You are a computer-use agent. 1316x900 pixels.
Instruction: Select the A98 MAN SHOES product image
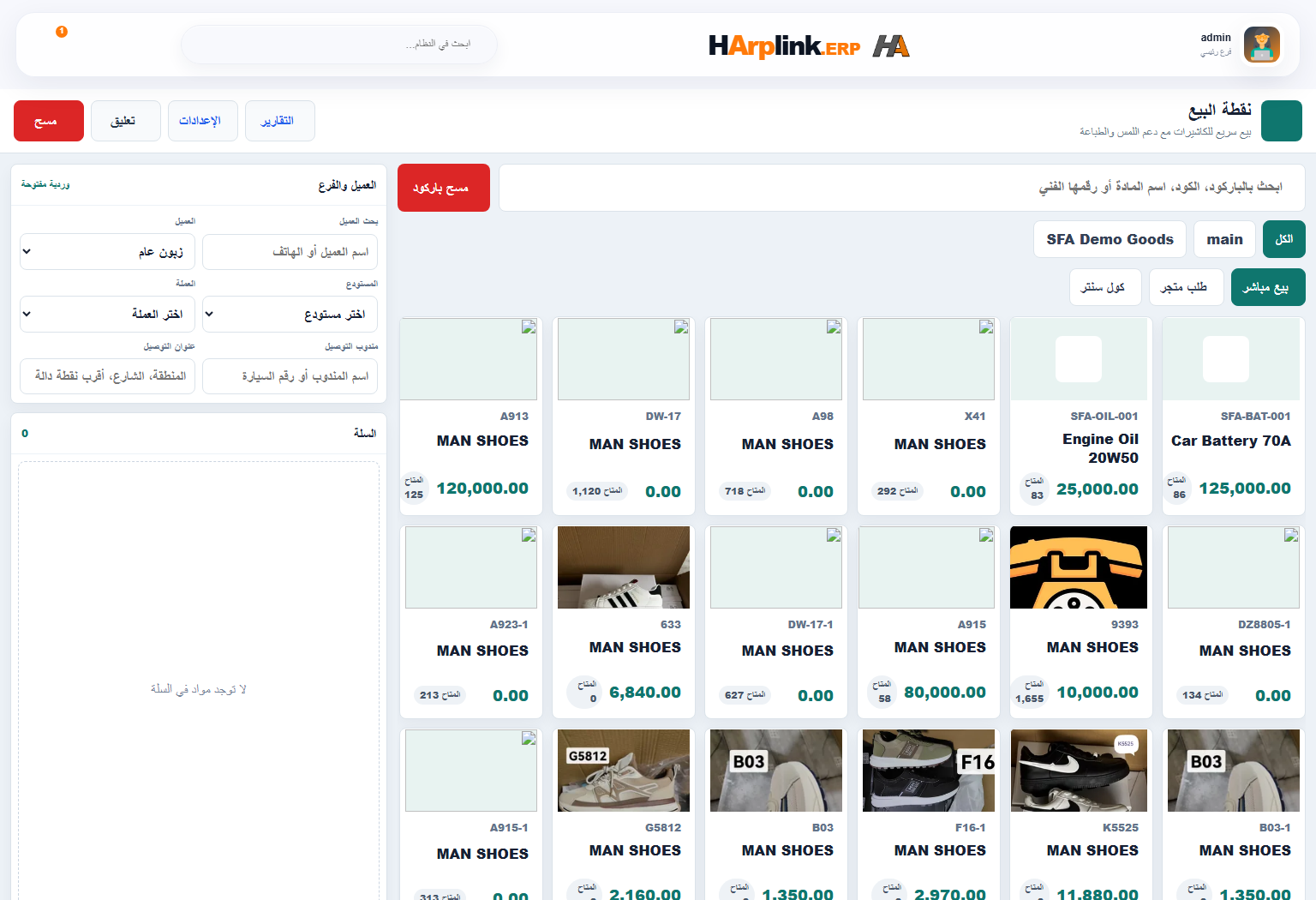776,359
